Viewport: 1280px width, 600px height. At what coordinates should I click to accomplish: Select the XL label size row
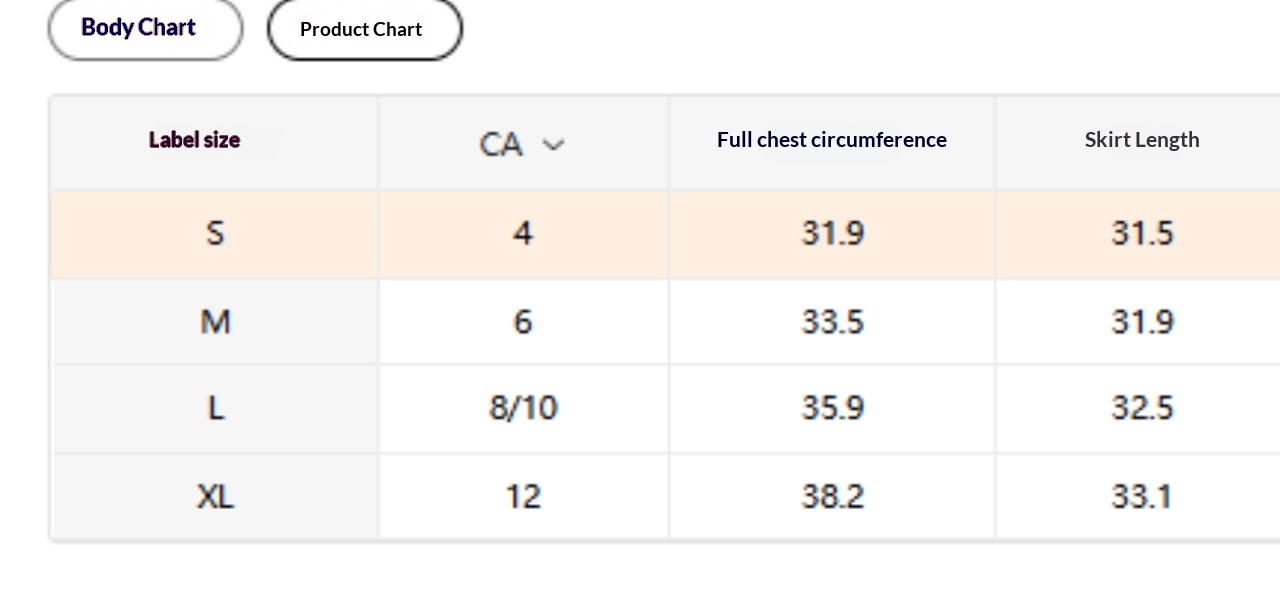click(215, 496)
